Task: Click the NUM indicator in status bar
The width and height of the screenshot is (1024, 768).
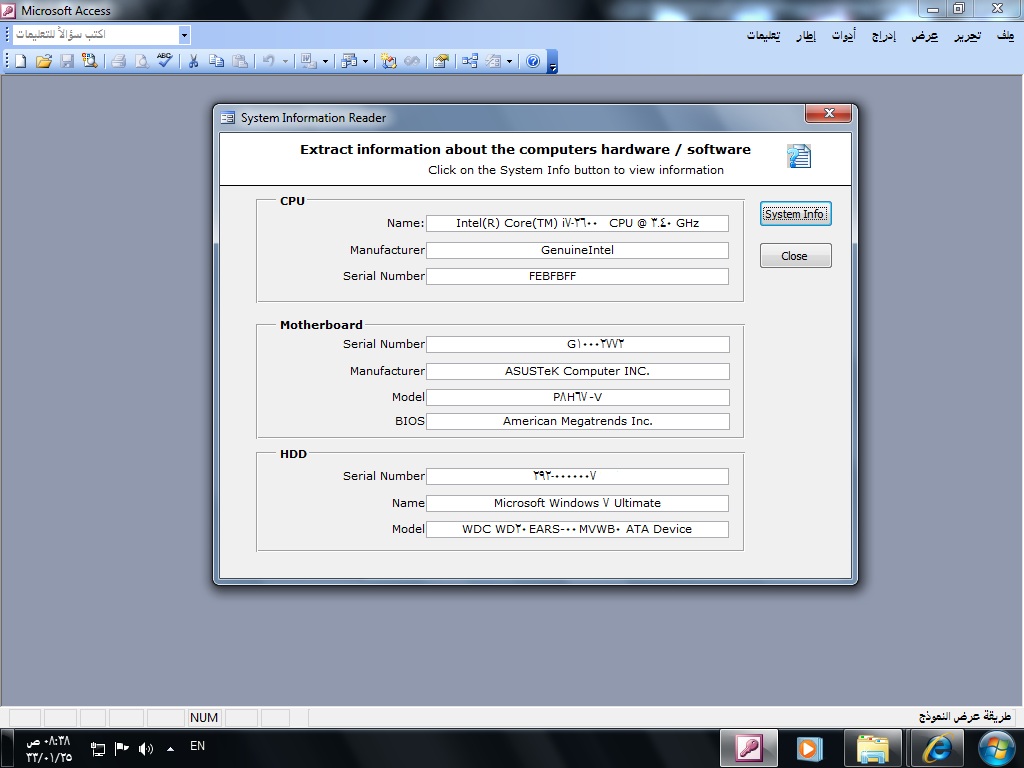Action: pos(204,718)
